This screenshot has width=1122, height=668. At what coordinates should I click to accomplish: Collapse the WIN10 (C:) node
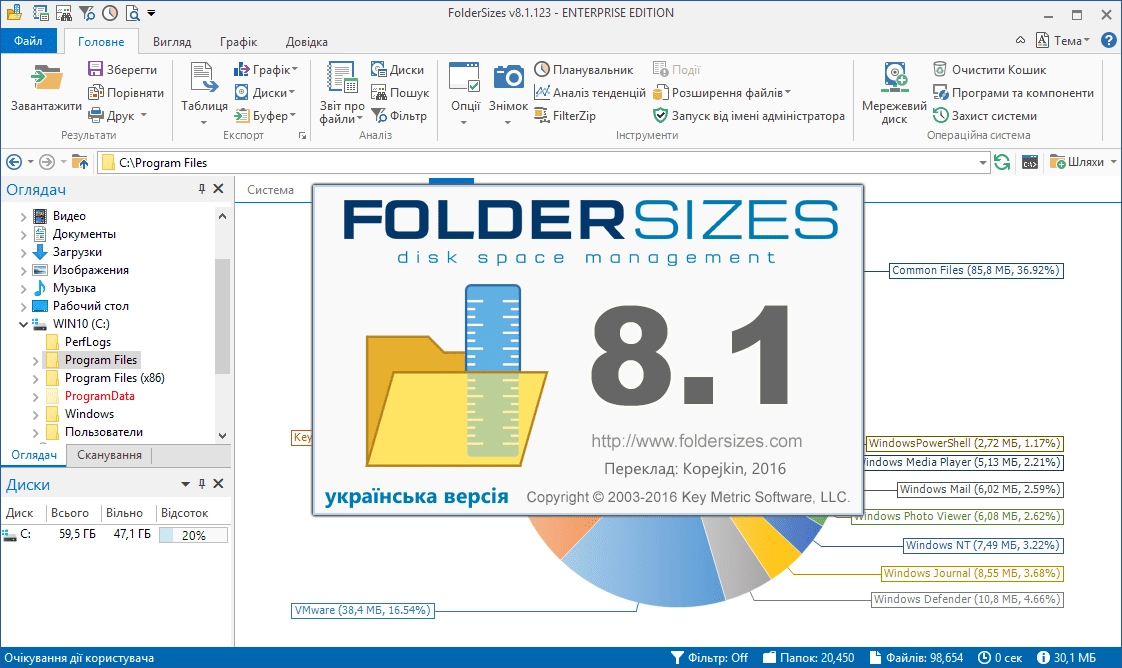23,324
